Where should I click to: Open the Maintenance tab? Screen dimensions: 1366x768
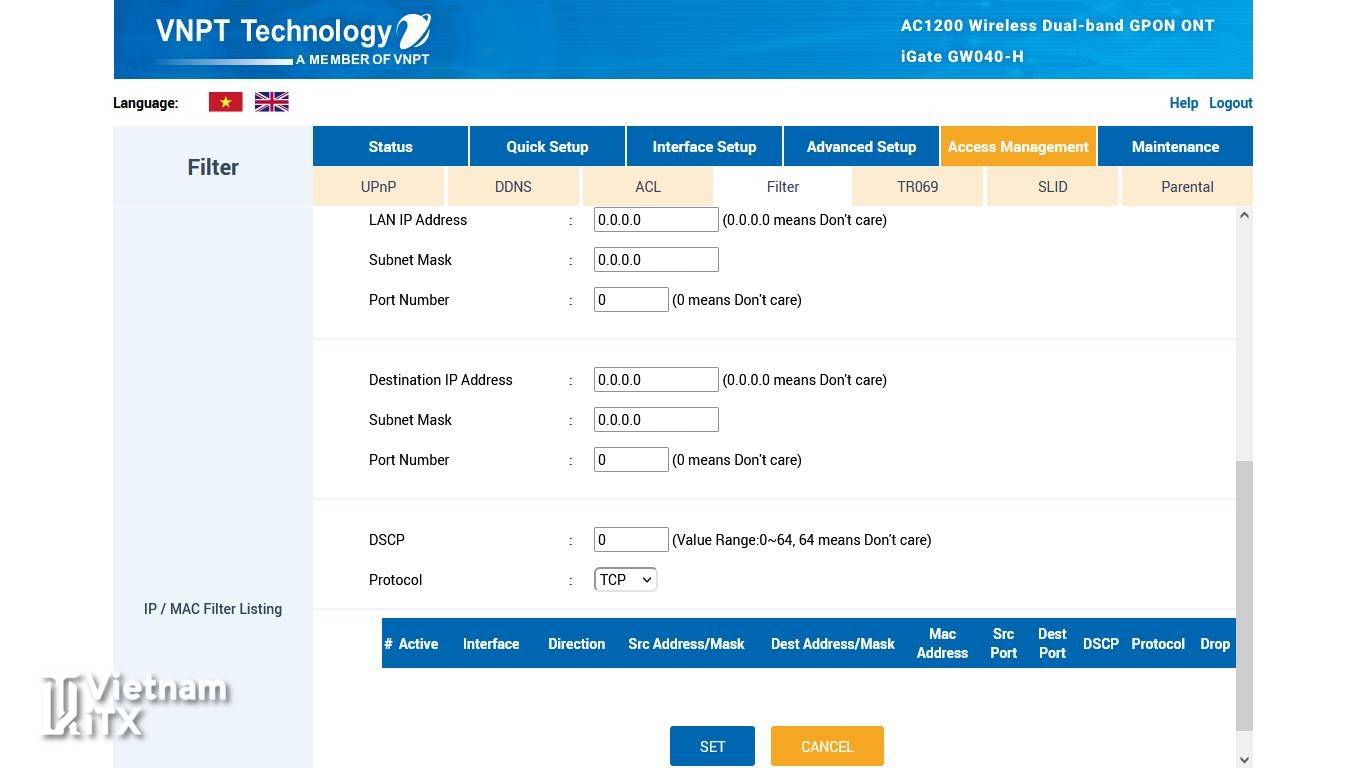(1175, 147)
